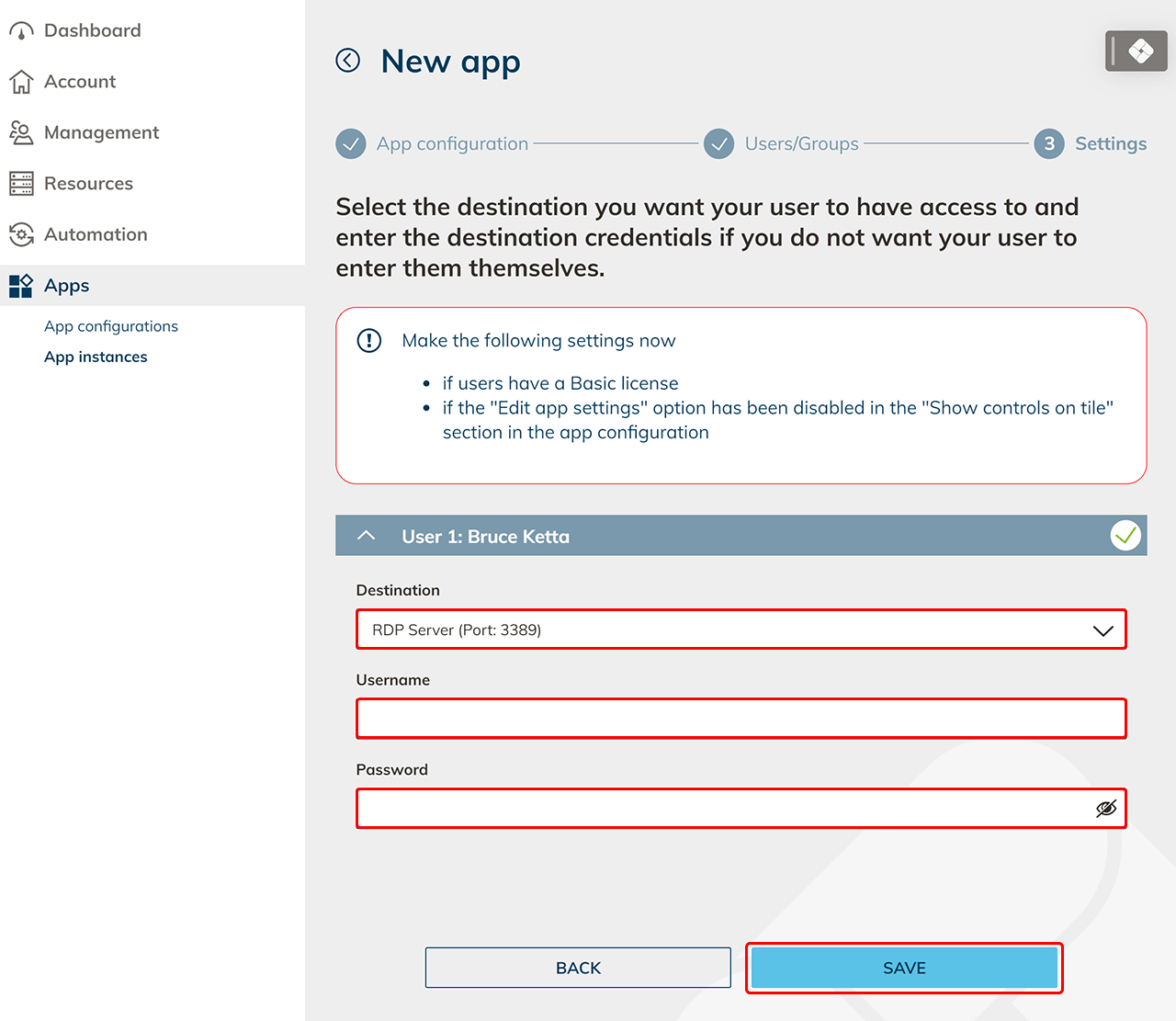Select App instances in sidebar
1176x1021 pixels.
click(x=96, y=357)
